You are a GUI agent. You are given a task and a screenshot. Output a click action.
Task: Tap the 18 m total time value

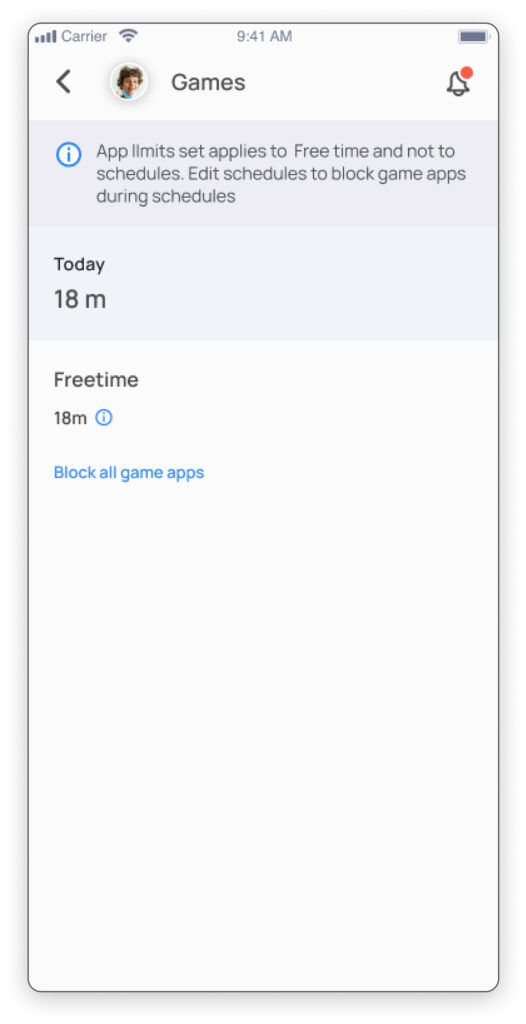(80, 300)
